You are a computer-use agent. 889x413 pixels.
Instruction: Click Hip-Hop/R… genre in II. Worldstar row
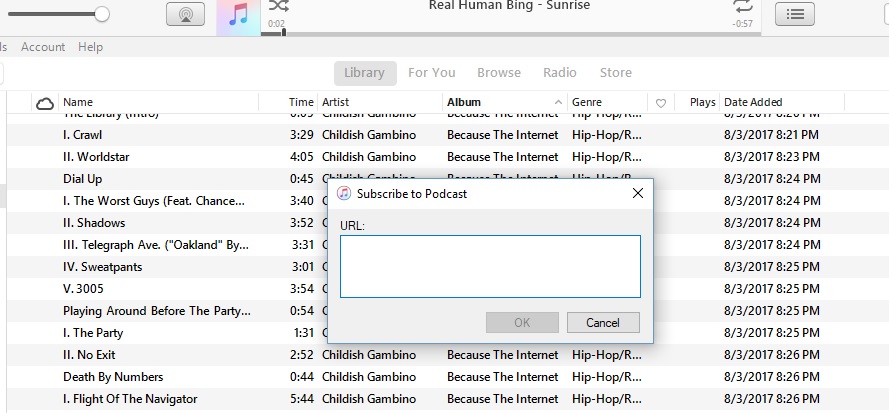coord(607,157)
